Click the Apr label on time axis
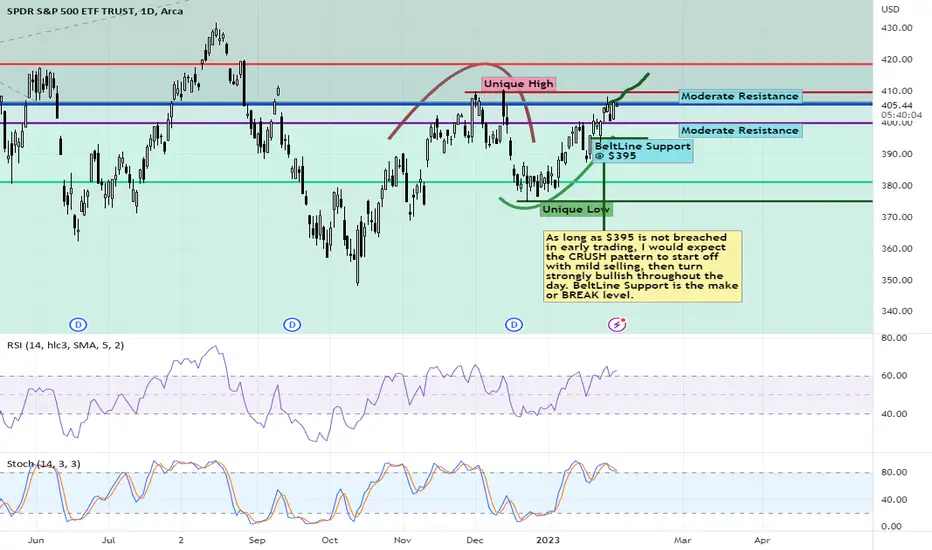 762,540
